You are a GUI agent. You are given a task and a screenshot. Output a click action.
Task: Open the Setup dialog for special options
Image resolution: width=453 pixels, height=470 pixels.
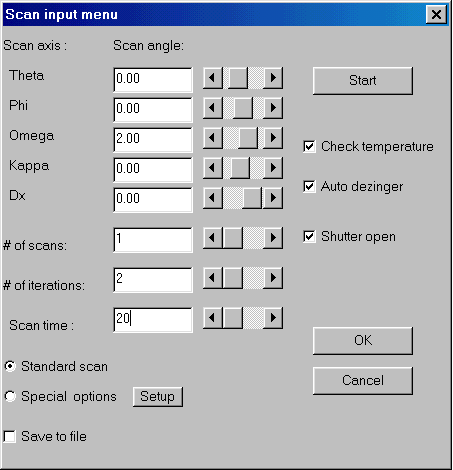[158, 397]
